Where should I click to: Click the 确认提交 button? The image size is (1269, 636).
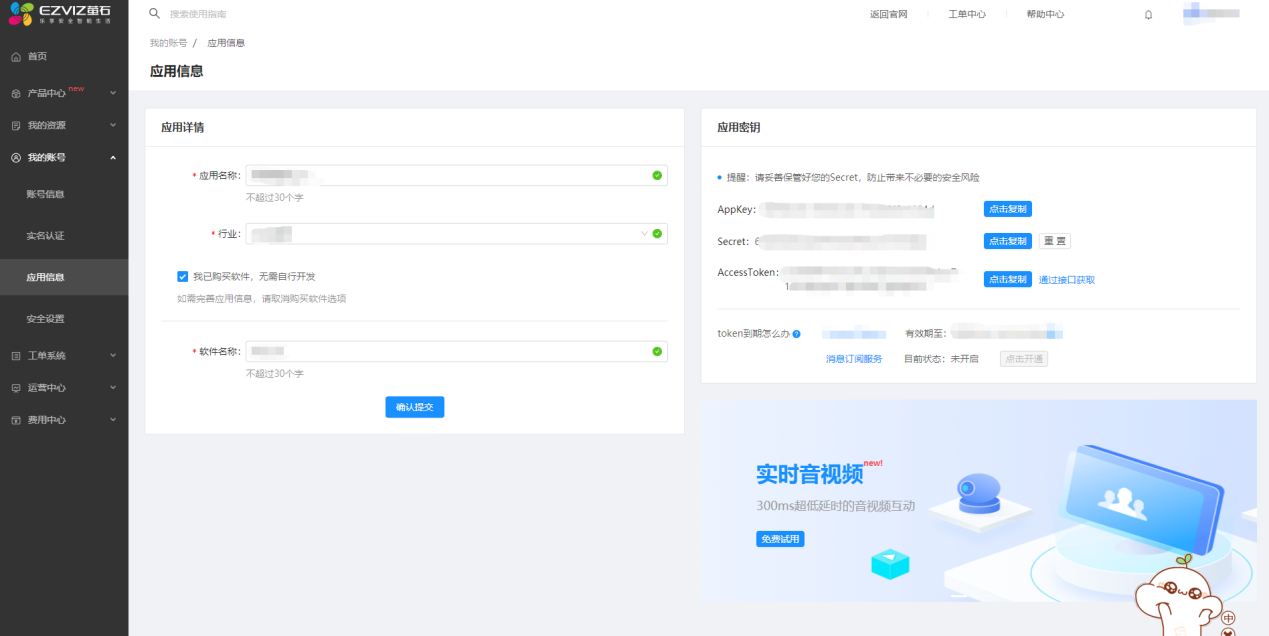414,407
